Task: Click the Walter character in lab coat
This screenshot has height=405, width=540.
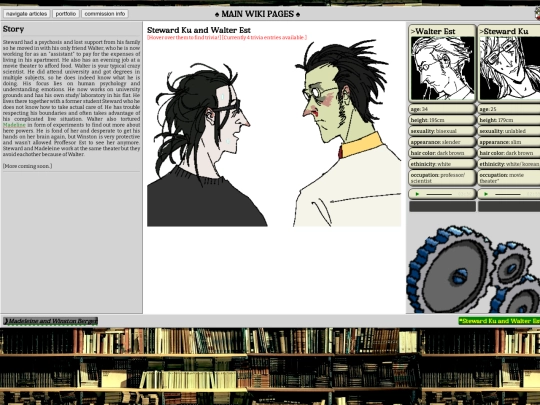Action: click(x=347, y=134)
